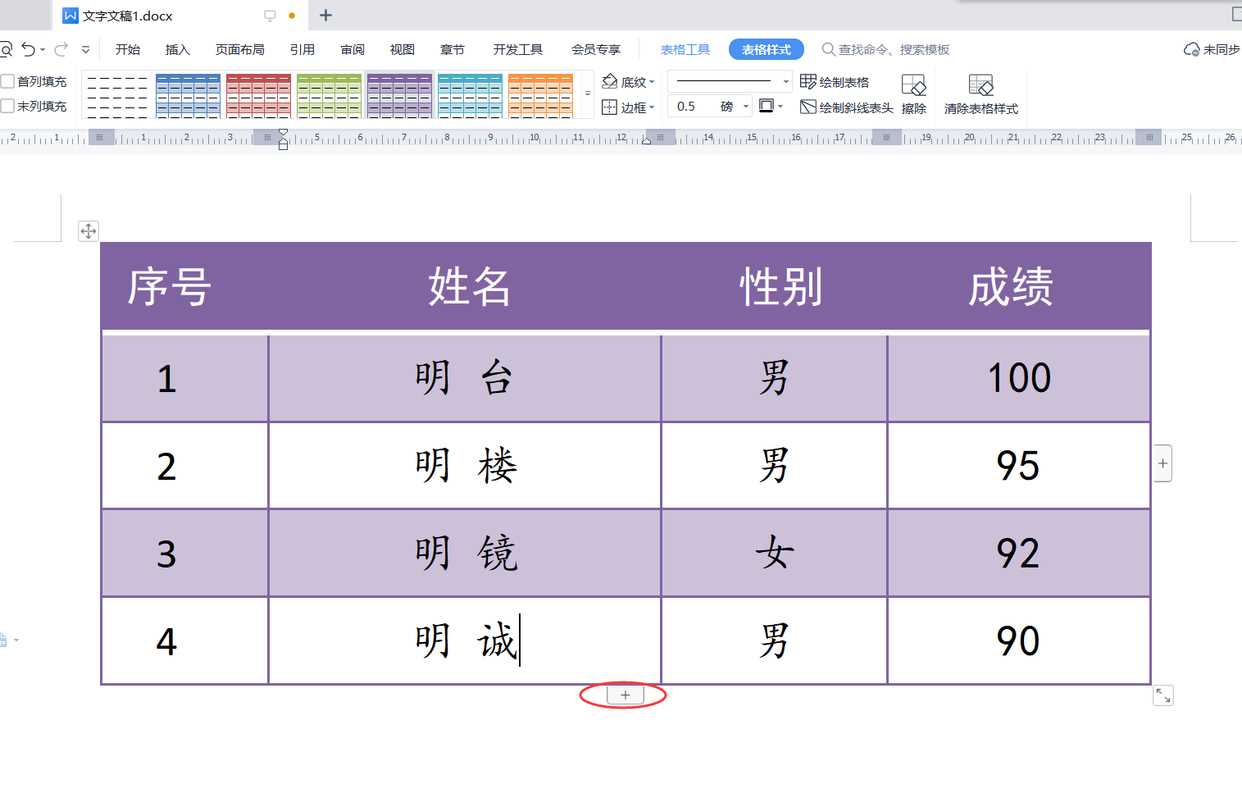Screen dimensions: 1242x807
Task: Click the undo arrow icon
Action: [x=27, y=49]
